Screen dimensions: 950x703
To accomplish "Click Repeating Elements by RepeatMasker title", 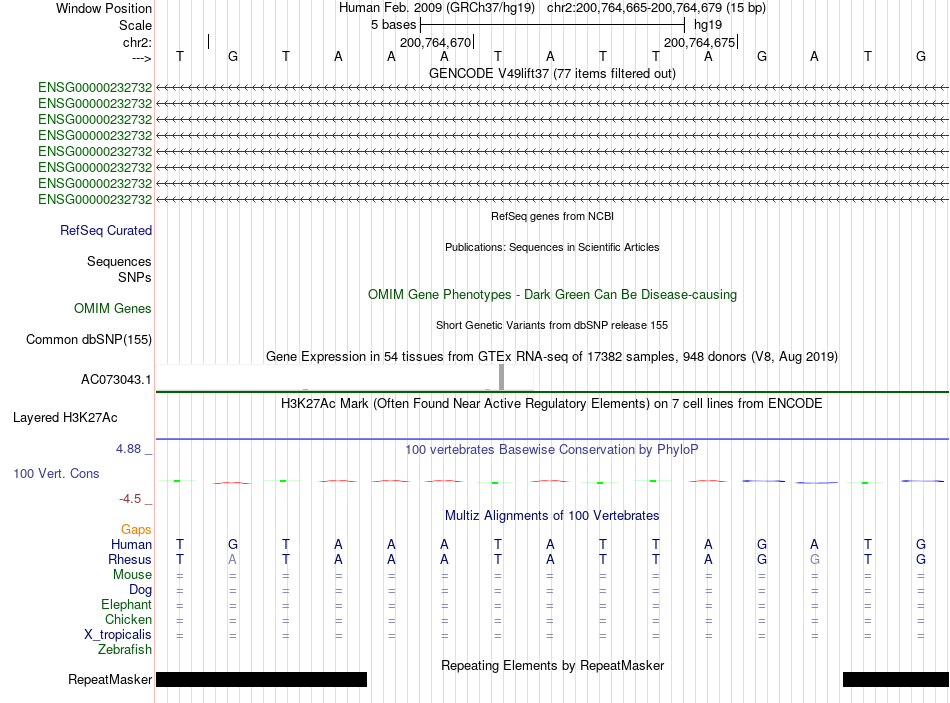I will (x=552, y=665).
